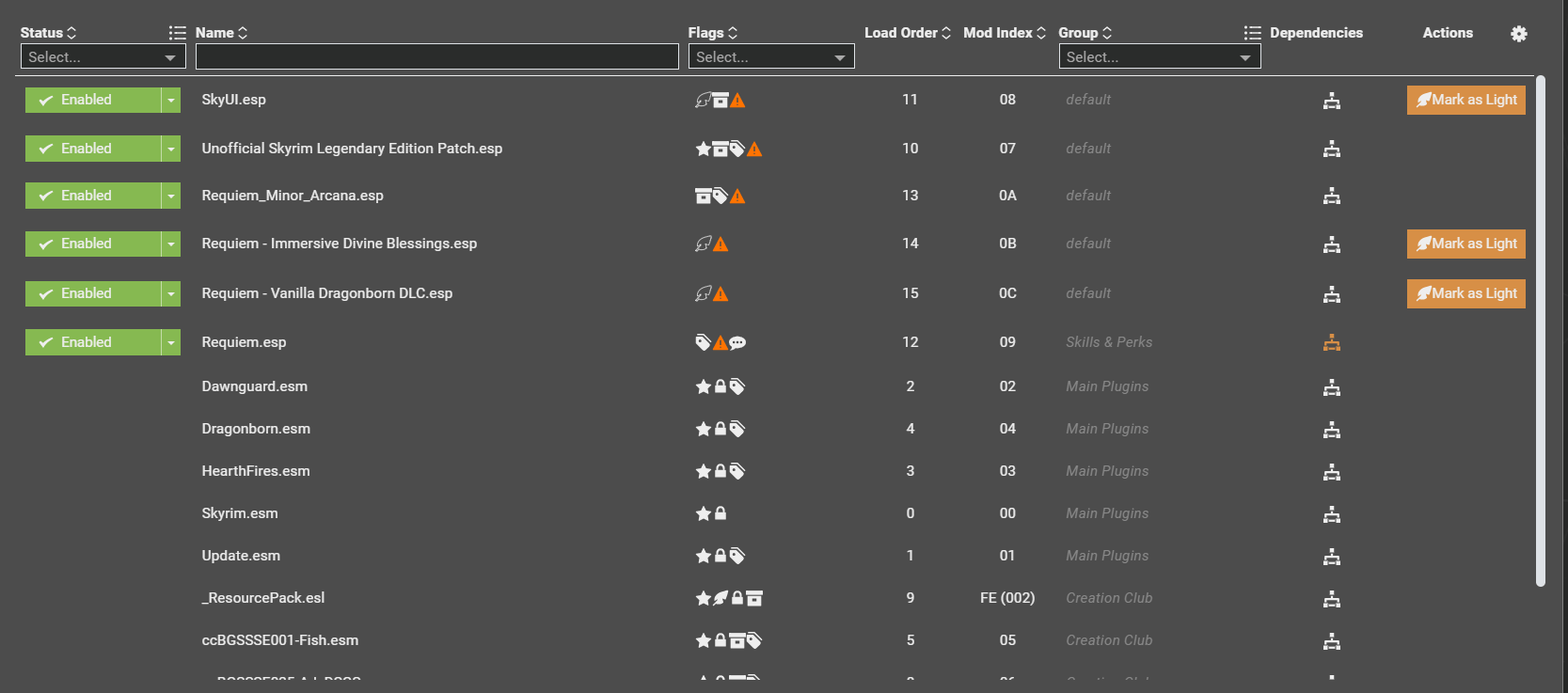The image size is (1568, 693).
Task: Toggle Enabled status for Requiem.esp
Action: [93, 342]
